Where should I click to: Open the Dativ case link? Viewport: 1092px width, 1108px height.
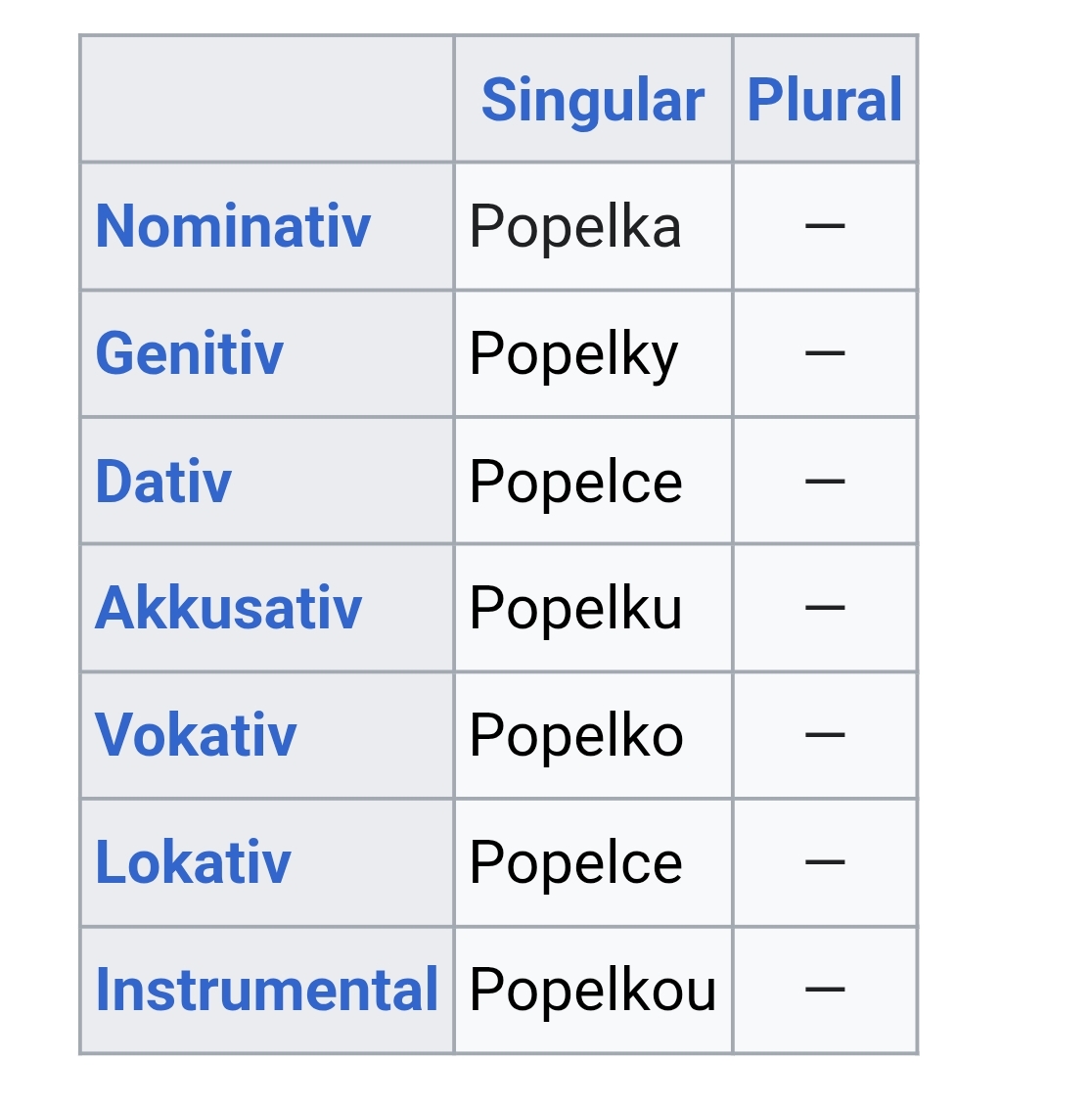[163, 482]
